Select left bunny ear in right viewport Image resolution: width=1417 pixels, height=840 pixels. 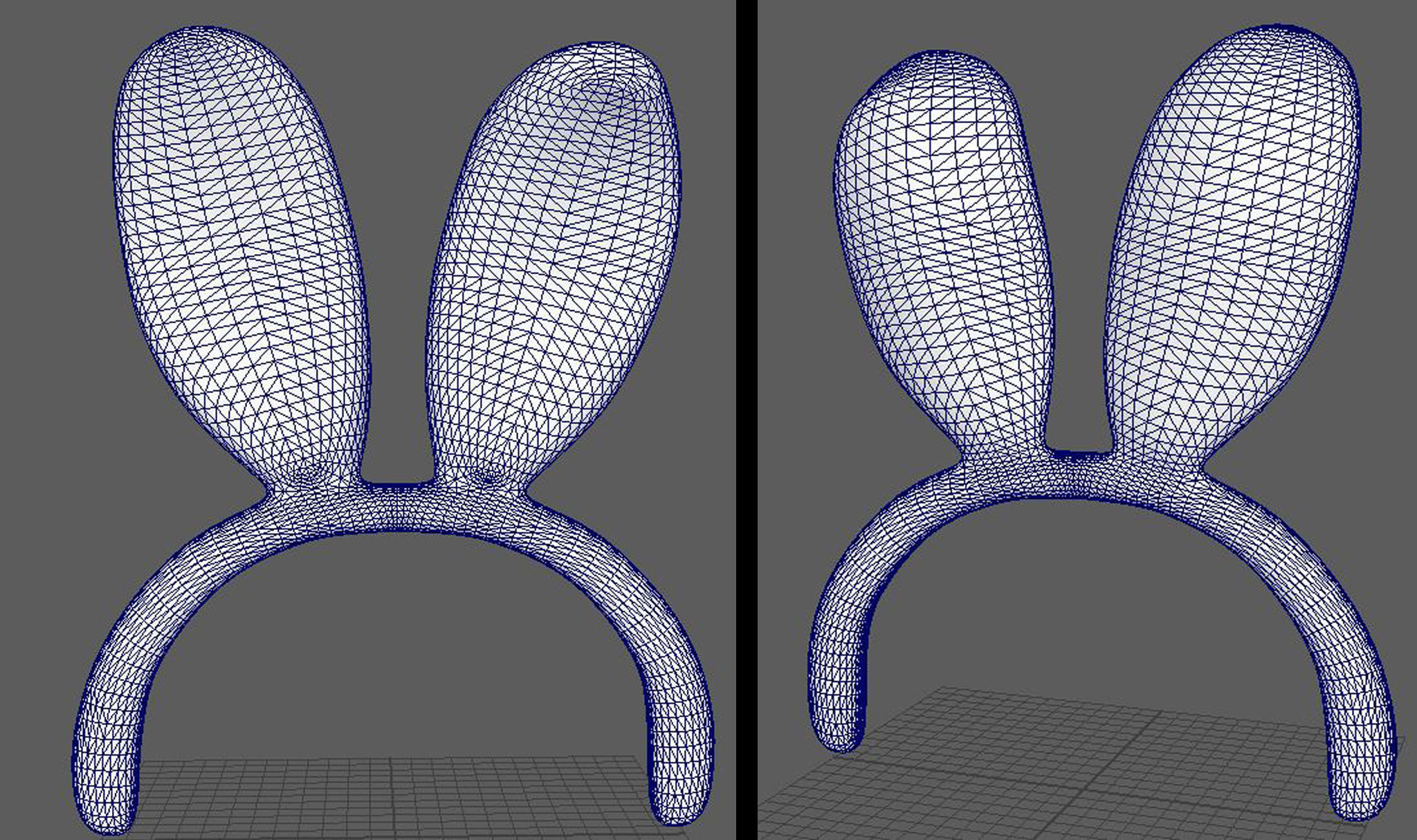(x=942, y=253)
